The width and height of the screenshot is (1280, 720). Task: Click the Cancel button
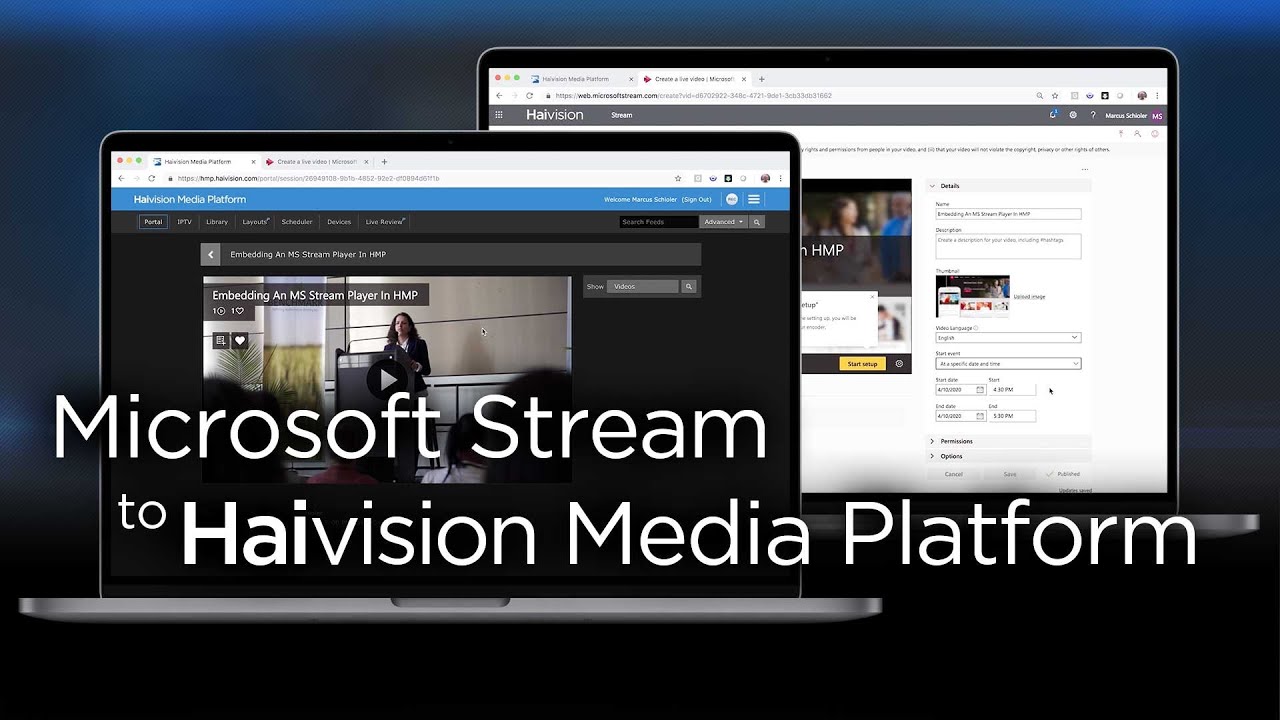(954, 474)
